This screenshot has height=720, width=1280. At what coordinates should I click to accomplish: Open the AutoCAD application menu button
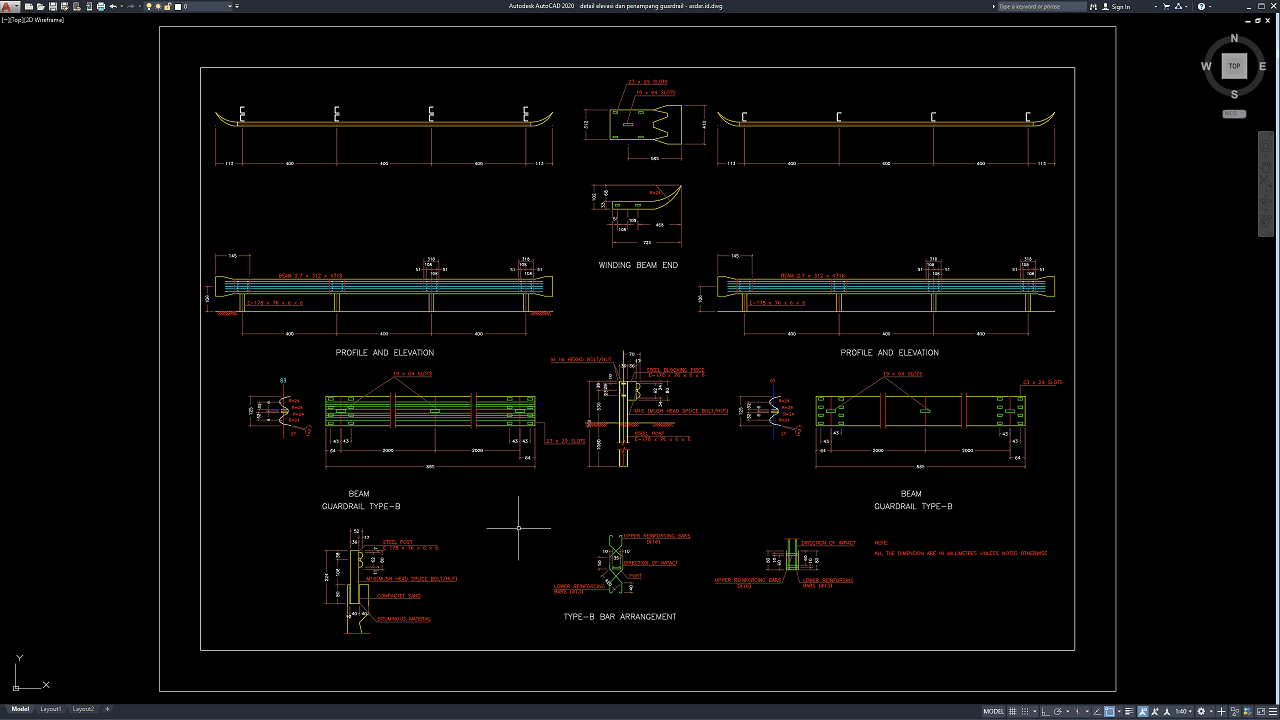pyautogui.click(x=9, y=7)
